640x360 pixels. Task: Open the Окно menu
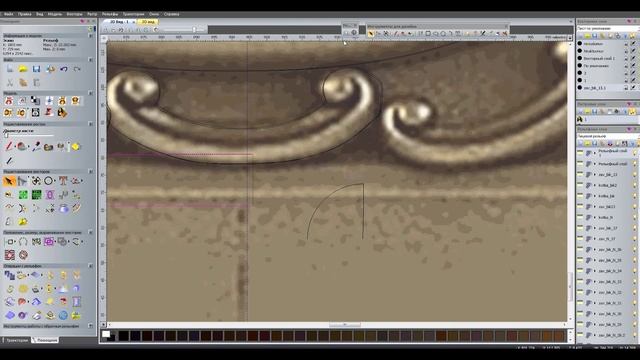point(154,14)
